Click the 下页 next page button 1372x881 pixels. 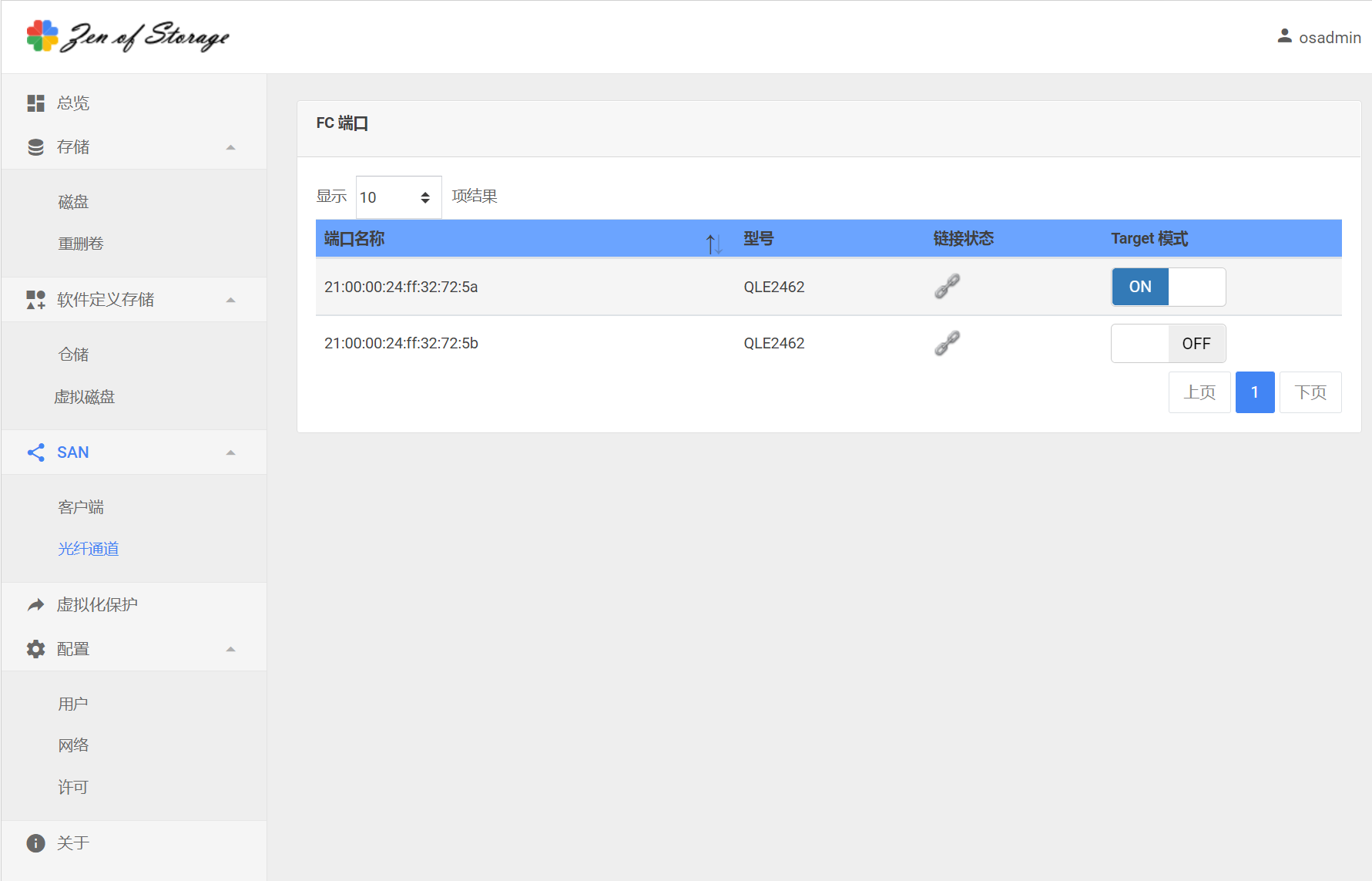(x=1310, y=392)
